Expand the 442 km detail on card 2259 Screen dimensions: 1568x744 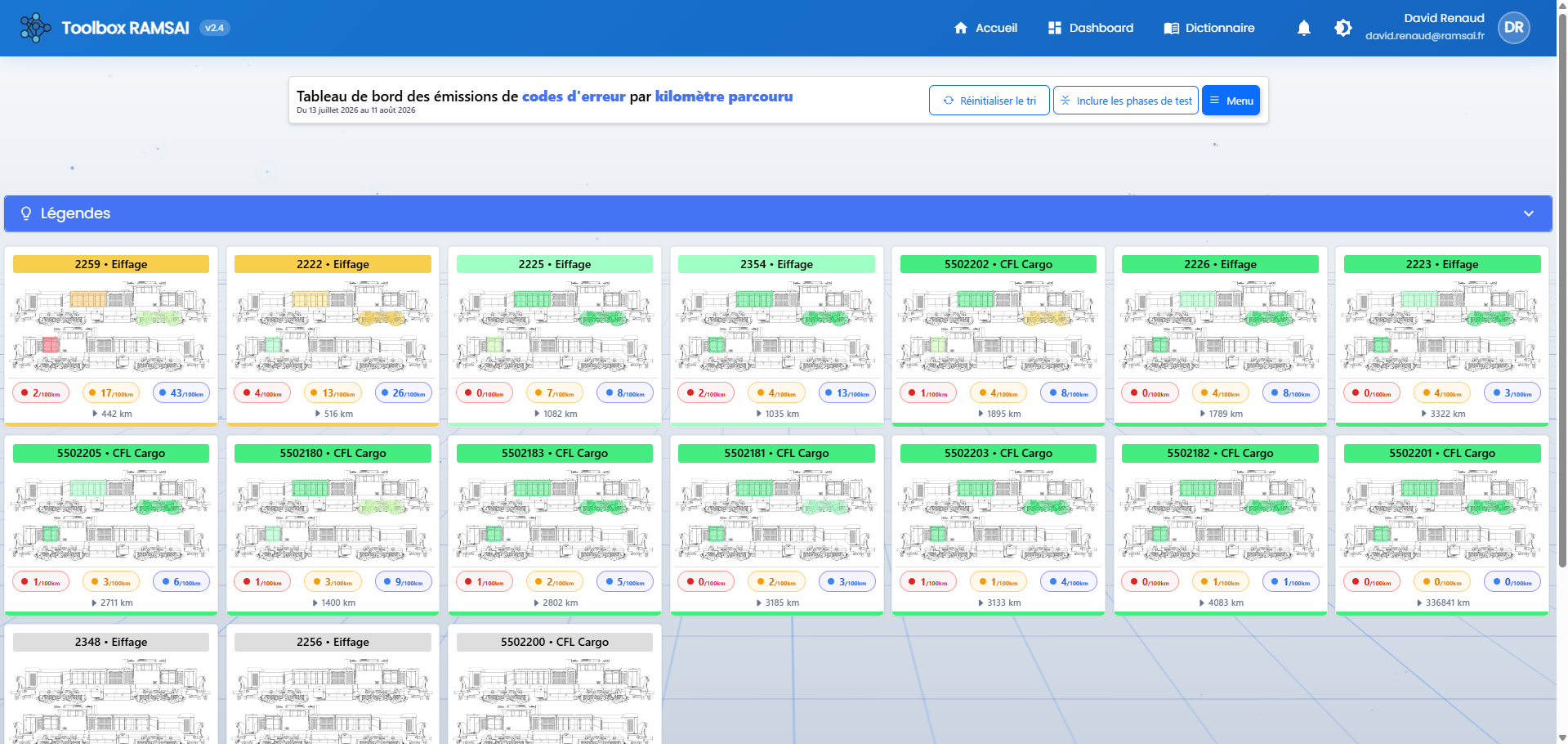tap(112, 414)
